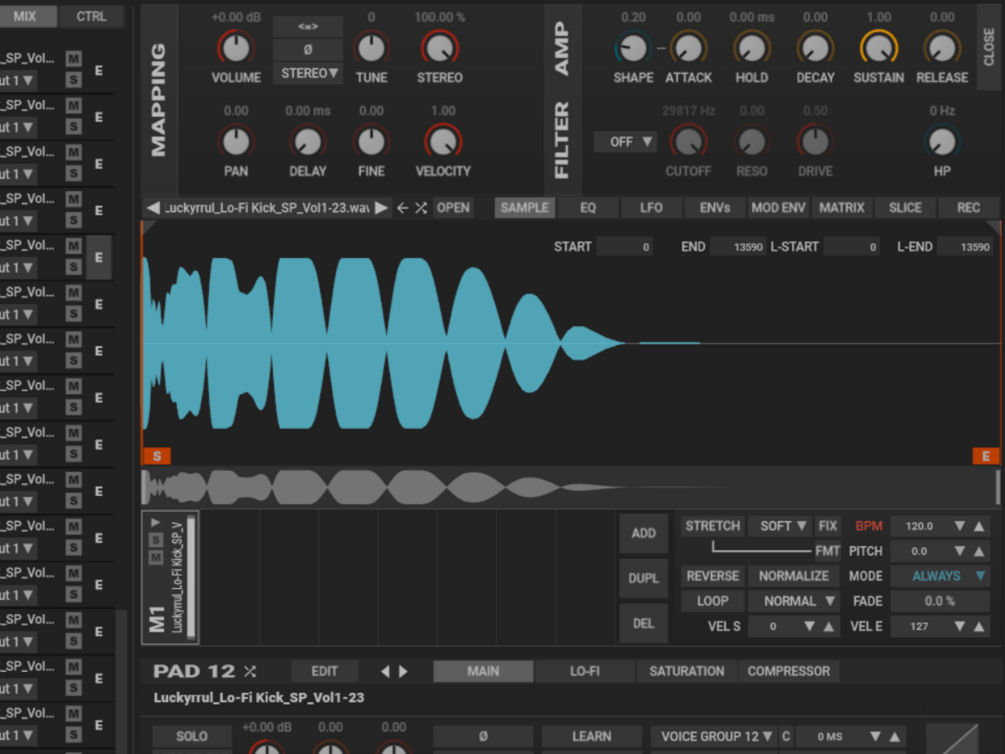The height and width of the screenshot is (754, 1005).
Task: Open MATRIX tab
Action: pos(842,208)
